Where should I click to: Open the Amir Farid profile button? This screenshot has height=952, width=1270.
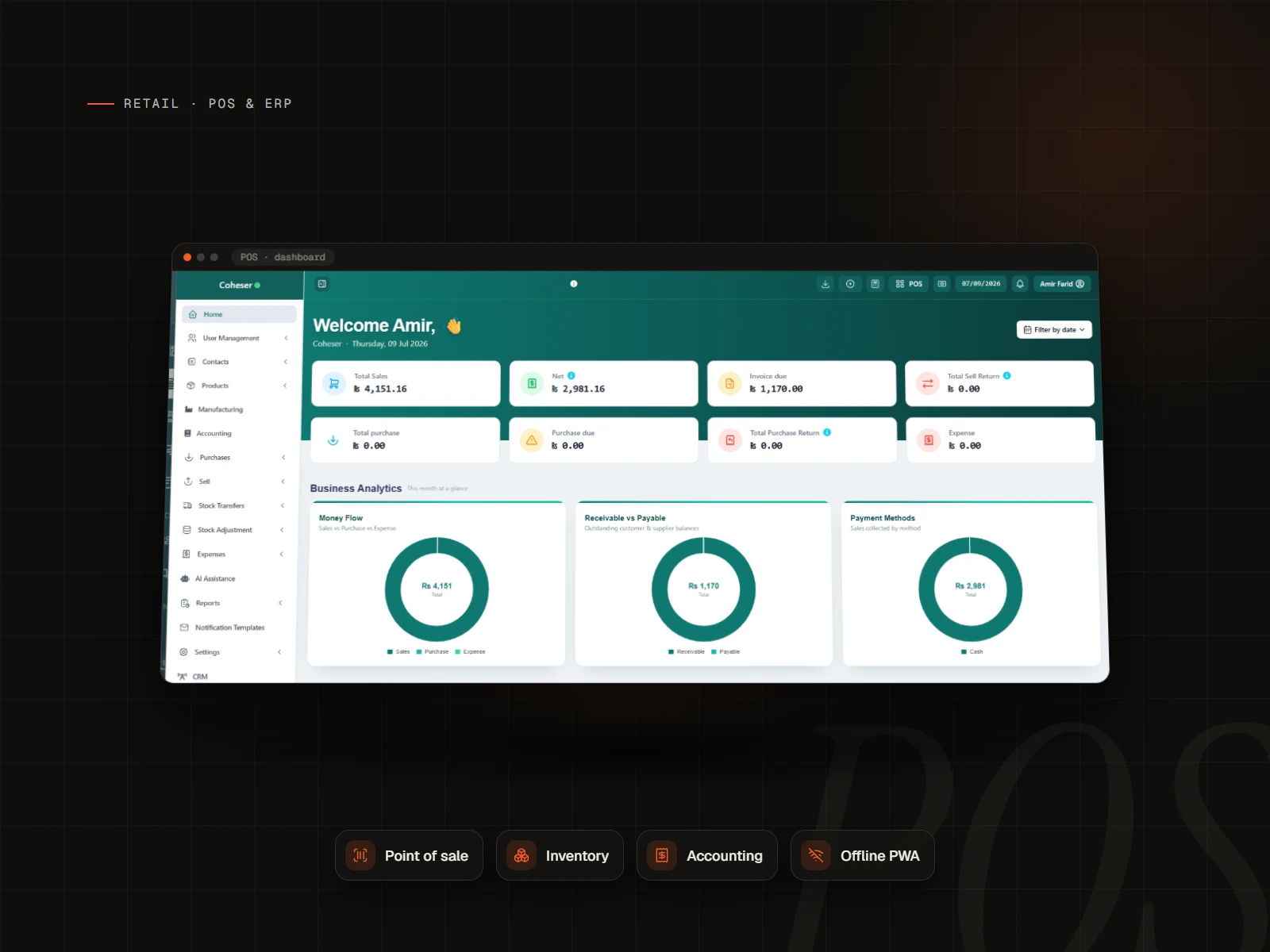[1062, 284]
